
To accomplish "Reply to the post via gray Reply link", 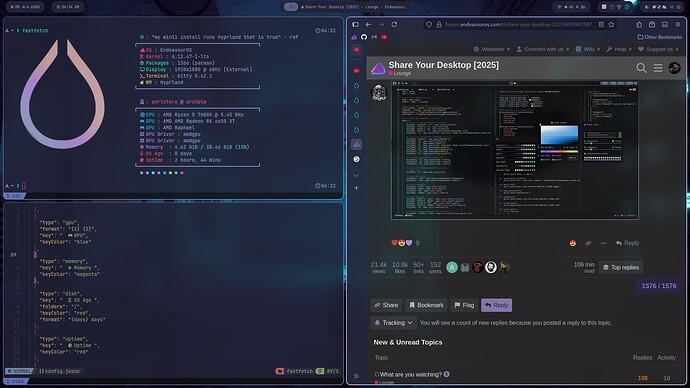I will pos(628,243).
